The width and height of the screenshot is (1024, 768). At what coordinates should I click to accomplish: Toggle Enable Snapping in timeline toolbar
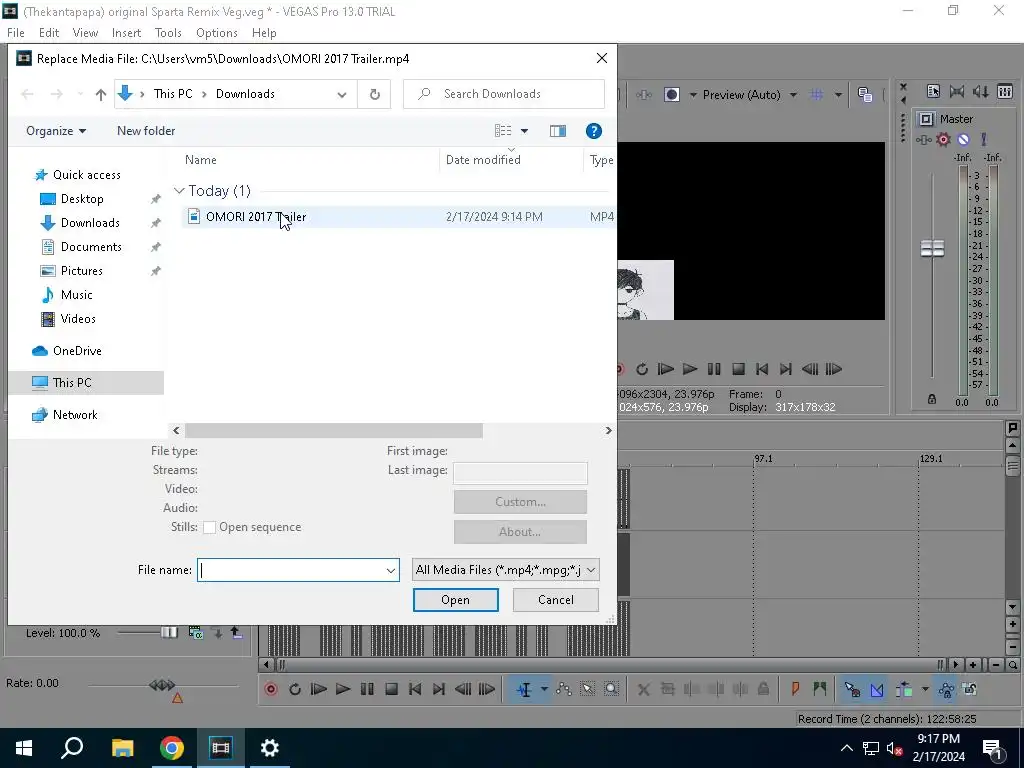tap(852, 689)
